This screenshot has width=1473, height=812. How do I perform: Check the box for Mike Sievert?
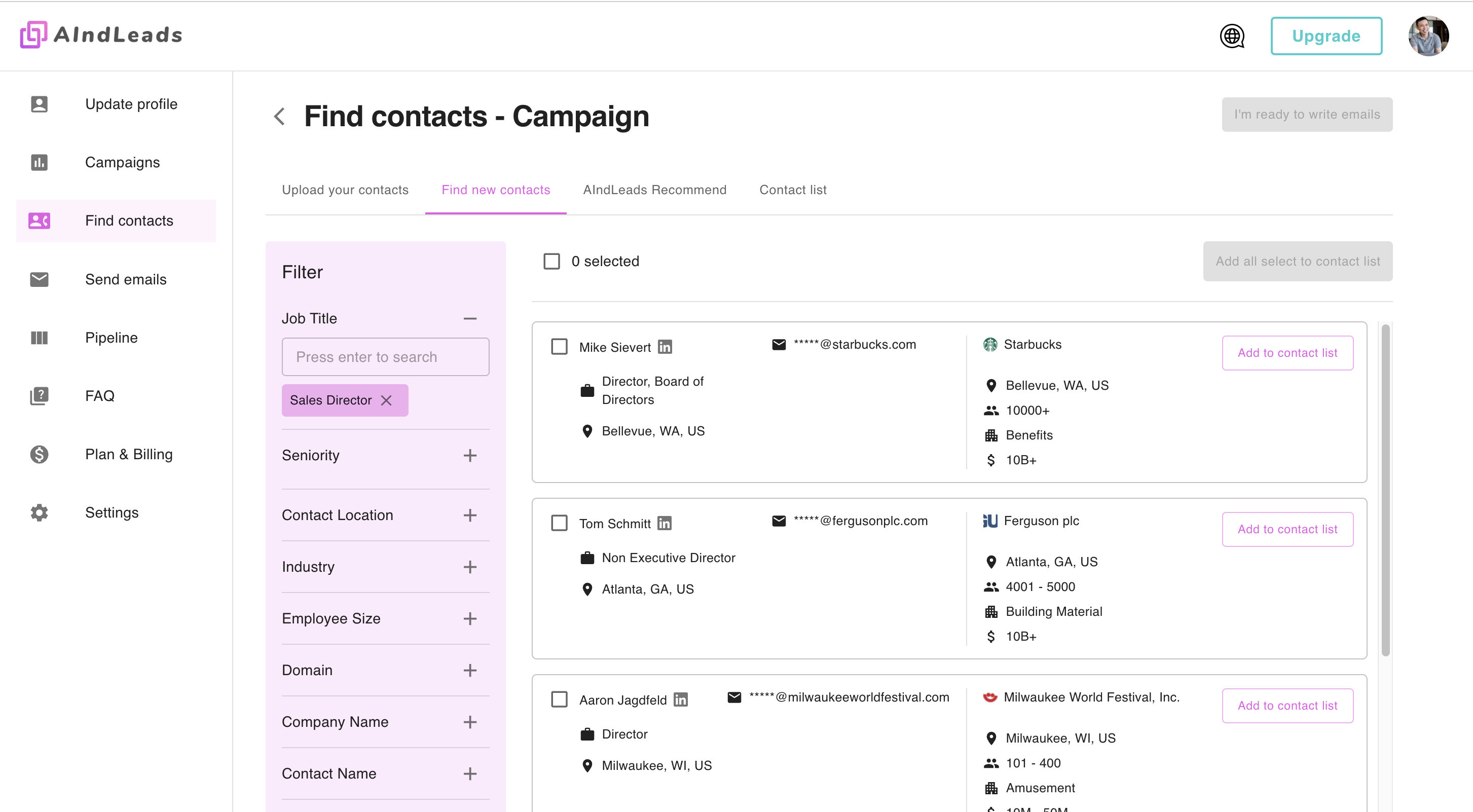[559, 347]
